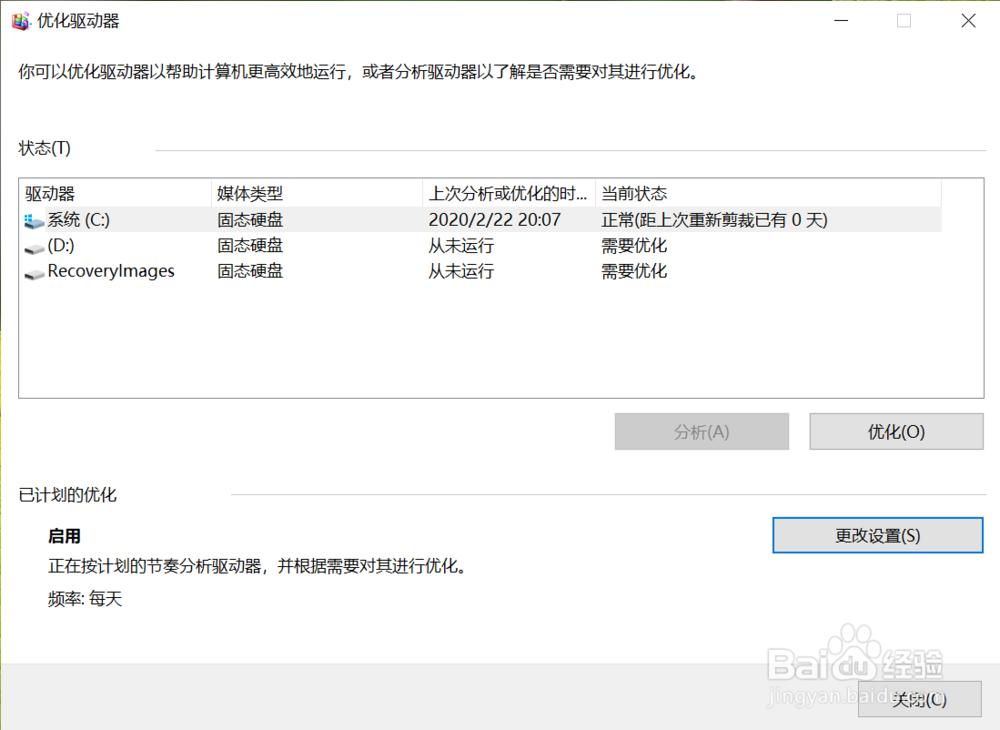Click the 关闭(C) button
Image resolution: width=1000 pixels, height=730 pixels.
click(918, 699)
